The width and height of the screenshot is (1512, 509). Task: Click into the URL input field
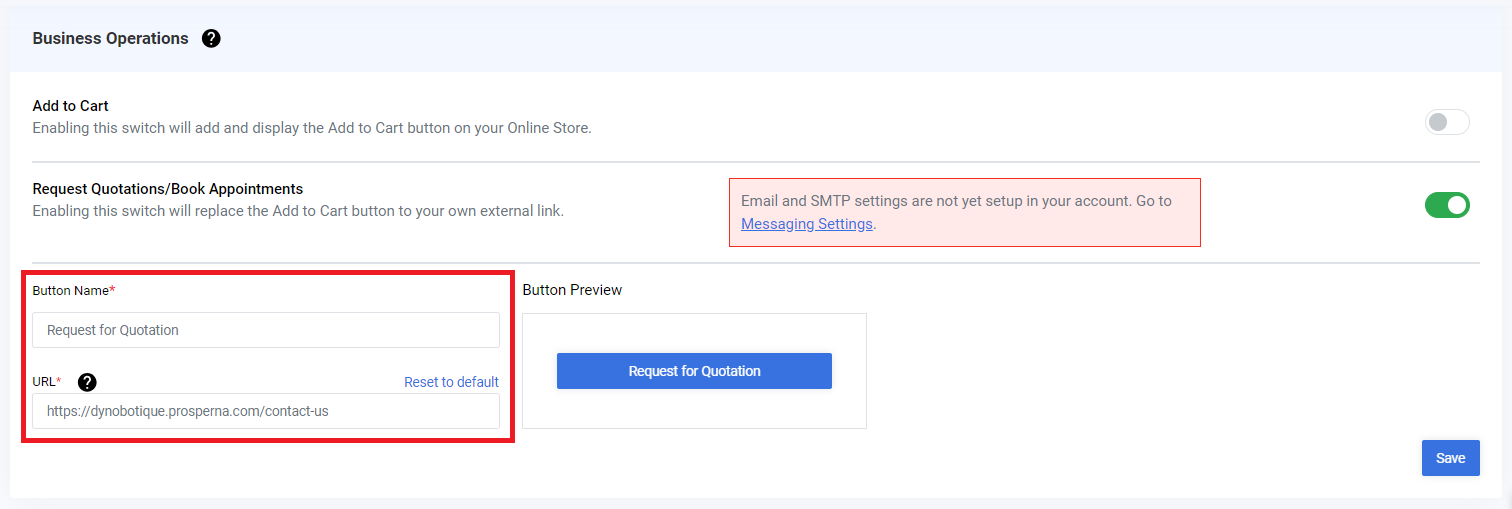[x=266, y=410]
